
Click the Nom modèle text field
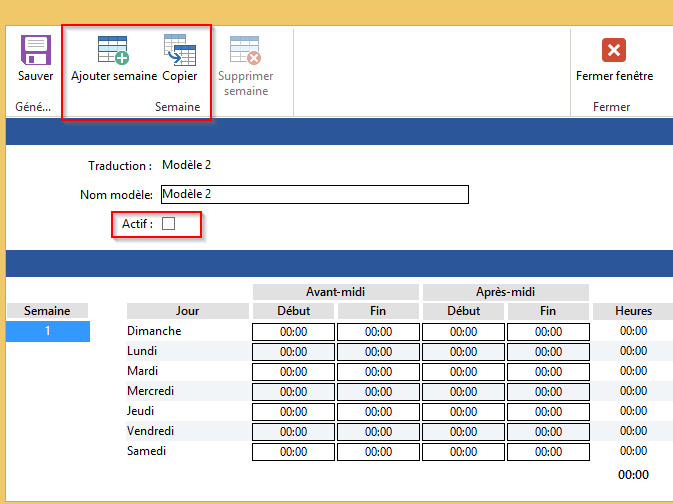313,195
